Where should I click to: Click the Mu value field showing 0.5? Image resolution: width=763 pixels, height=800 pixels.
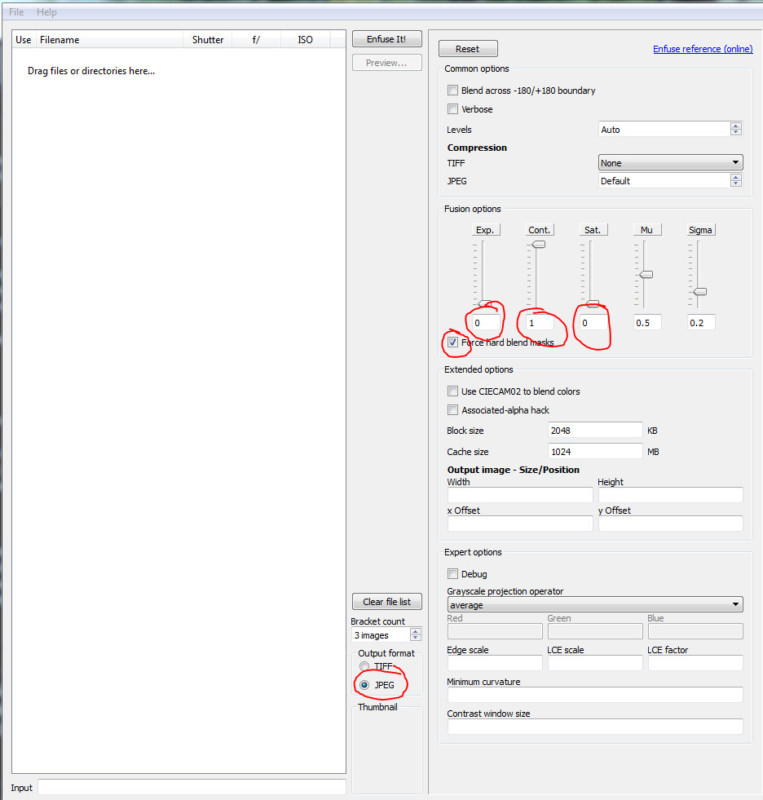coord(647,322)
